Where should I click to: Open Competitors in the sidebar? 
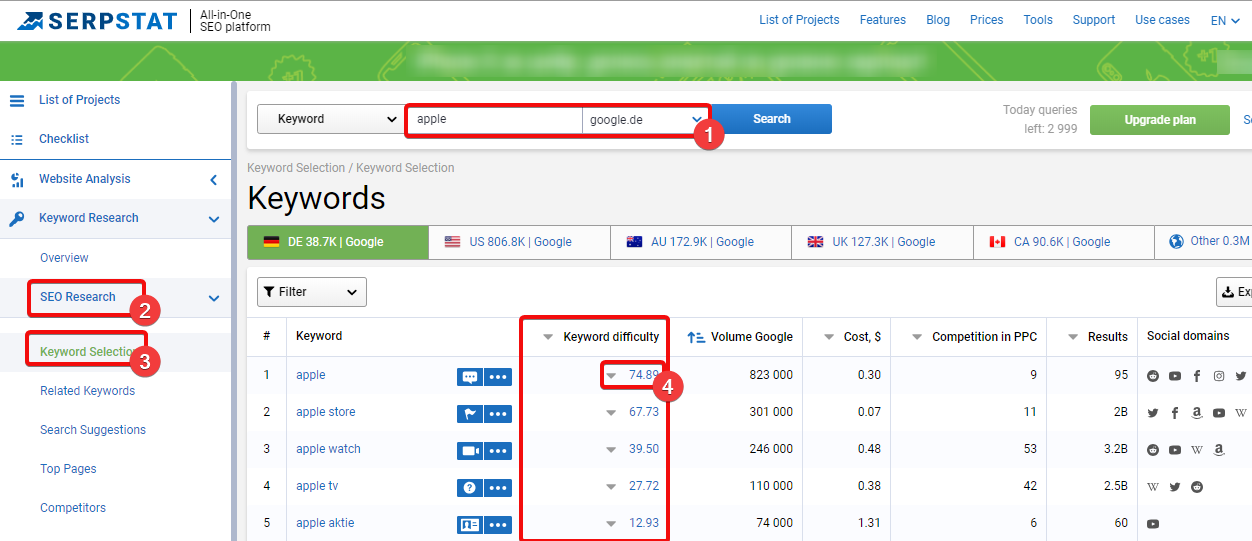pyautogui.click(x=73, y=508)
